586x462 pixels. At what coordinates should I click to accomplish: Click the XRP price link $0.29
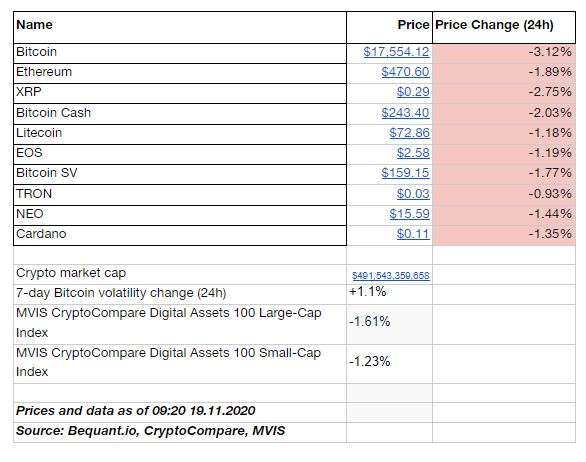pos(413,92)
